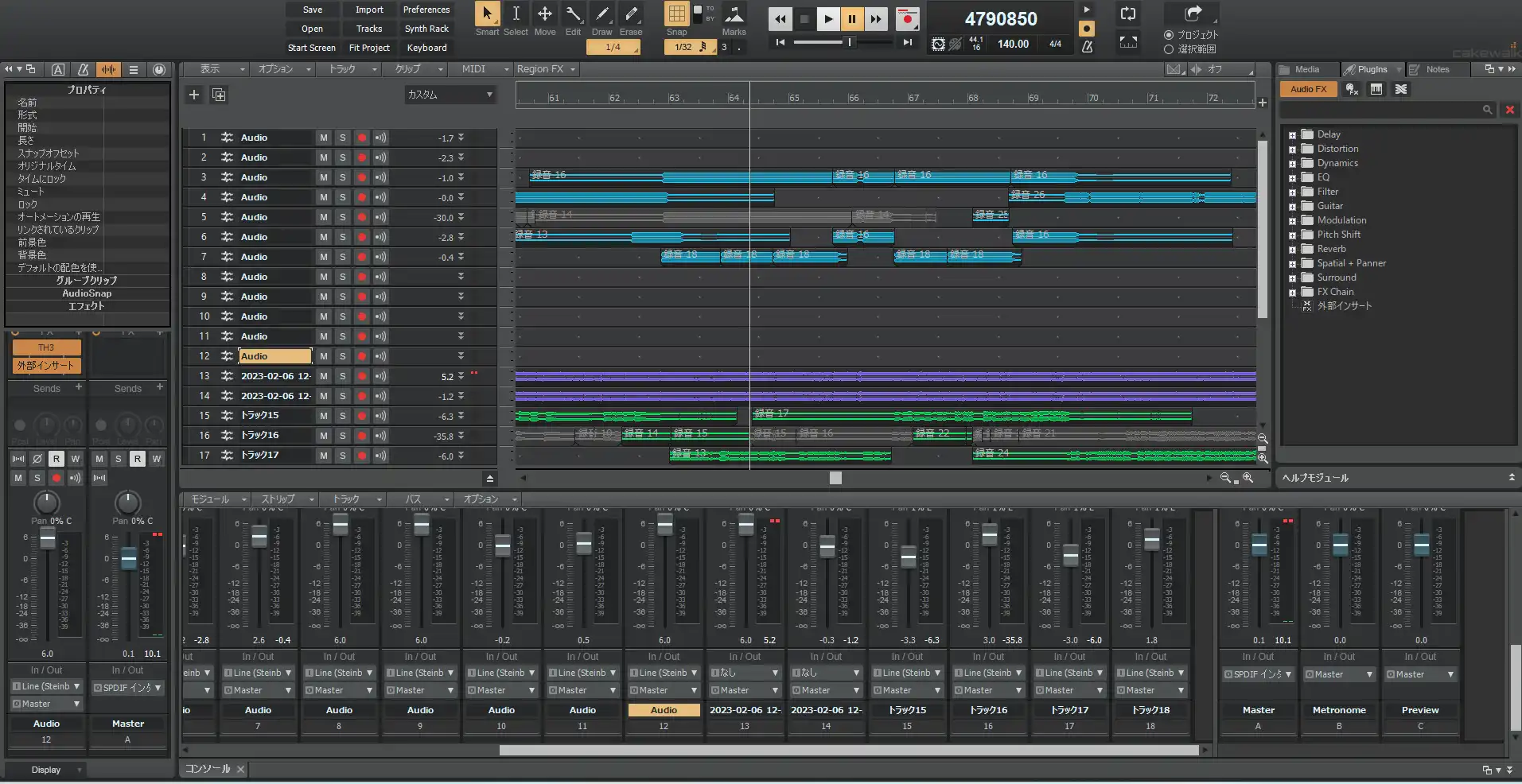Arm the transport Record button
Viewport: 1522px width, 784px height.
(907, 19)
